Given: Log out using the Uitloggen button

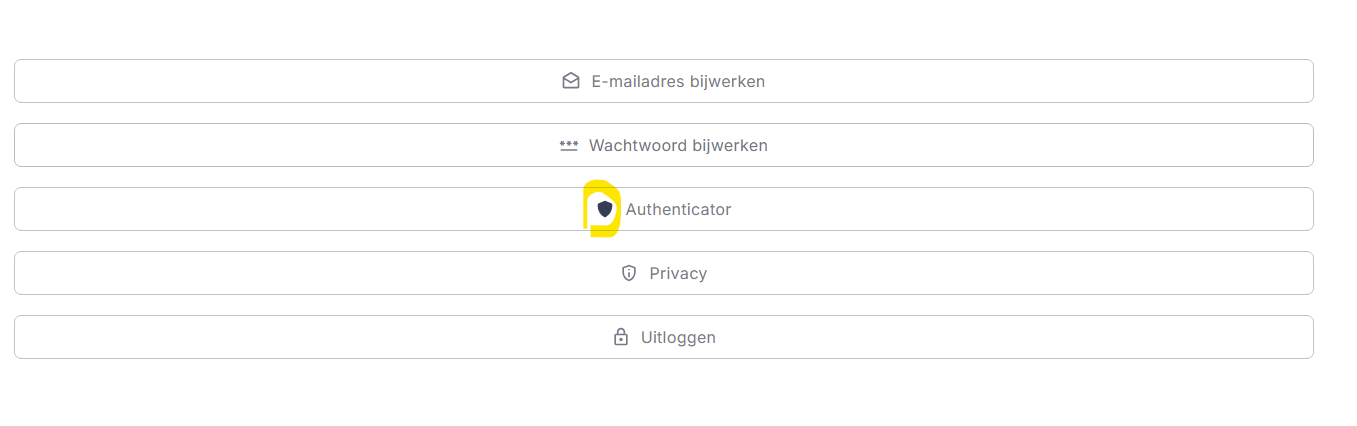Looking at the screenshot, I should (663, 337).
